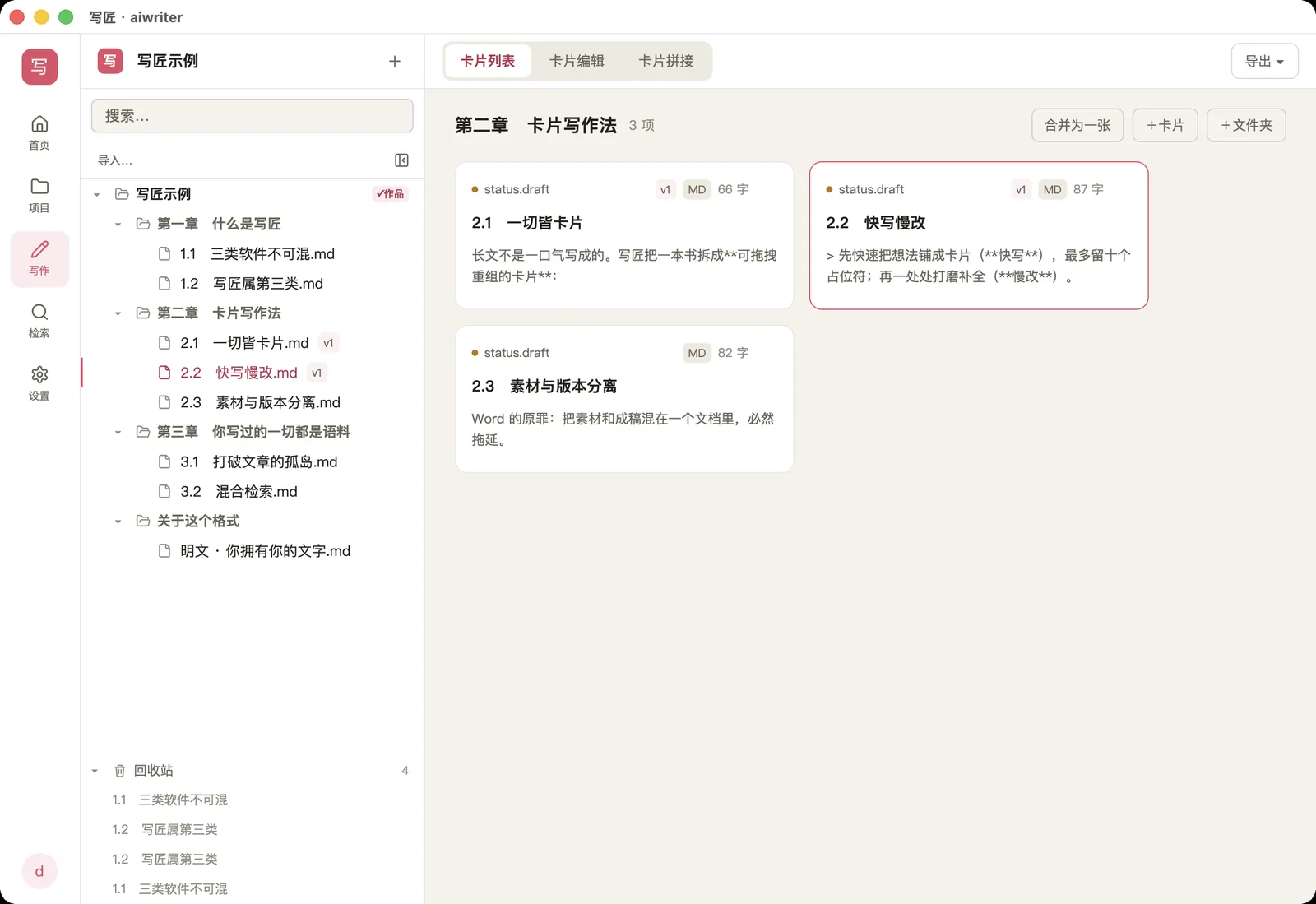
Task: Collapse the 第一章 什么是写匠 folder
Action: click(x=118, y=224)
